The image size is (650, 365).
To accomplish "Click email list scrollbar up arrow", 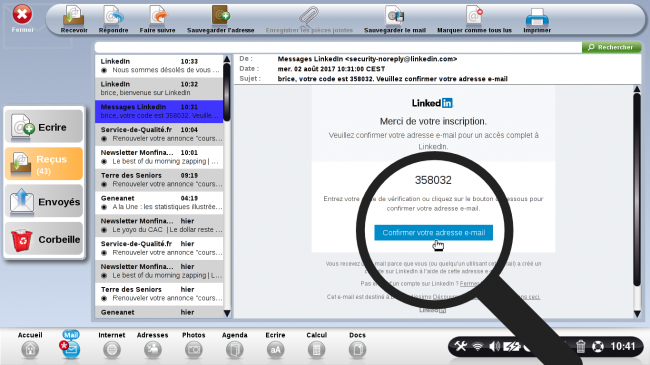I will [227, 59].
